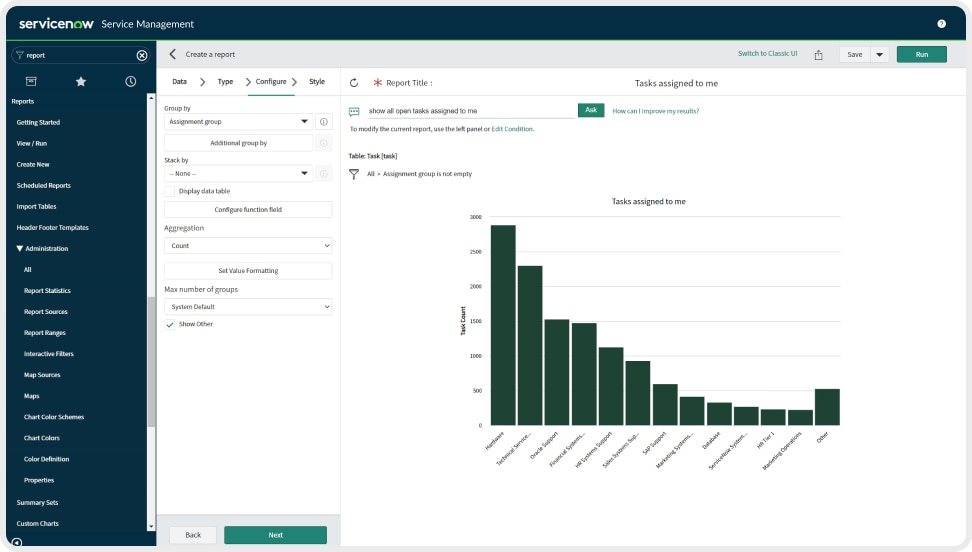This screenshot has height=552, width=972.
Task: Clear the navigator filter search text
Action: (x=142, y=55)
